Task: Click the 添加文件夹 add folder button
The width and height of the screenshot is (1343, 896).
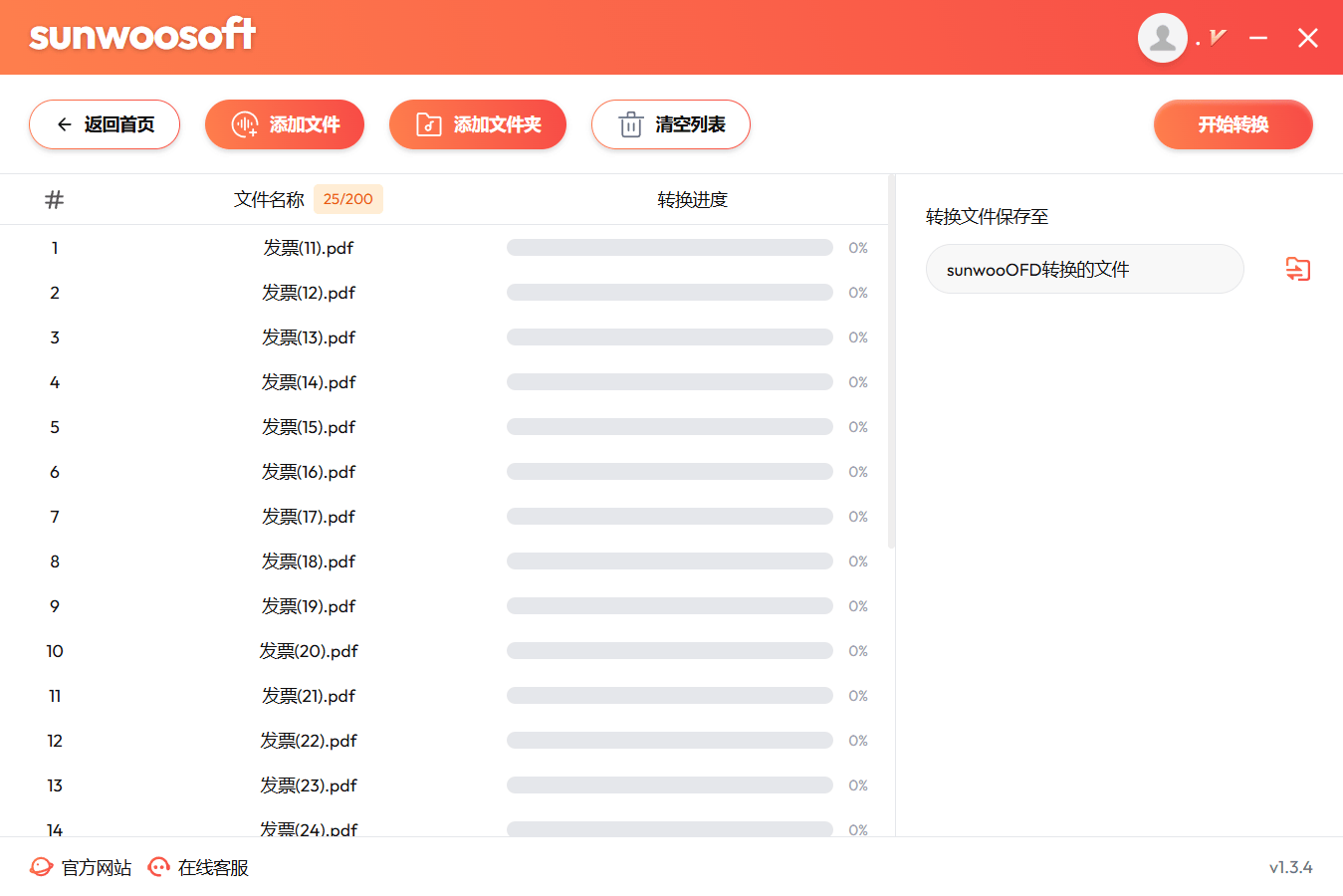Action: pyautogui.click(x=478, y=124)
